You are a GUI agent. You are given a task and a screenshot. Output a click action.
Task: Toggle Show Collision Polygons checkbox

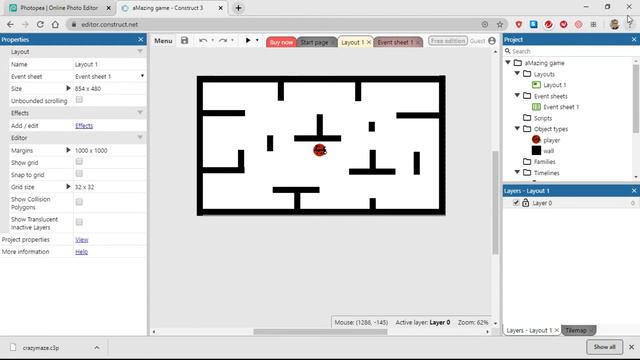(x=79, y=202)
